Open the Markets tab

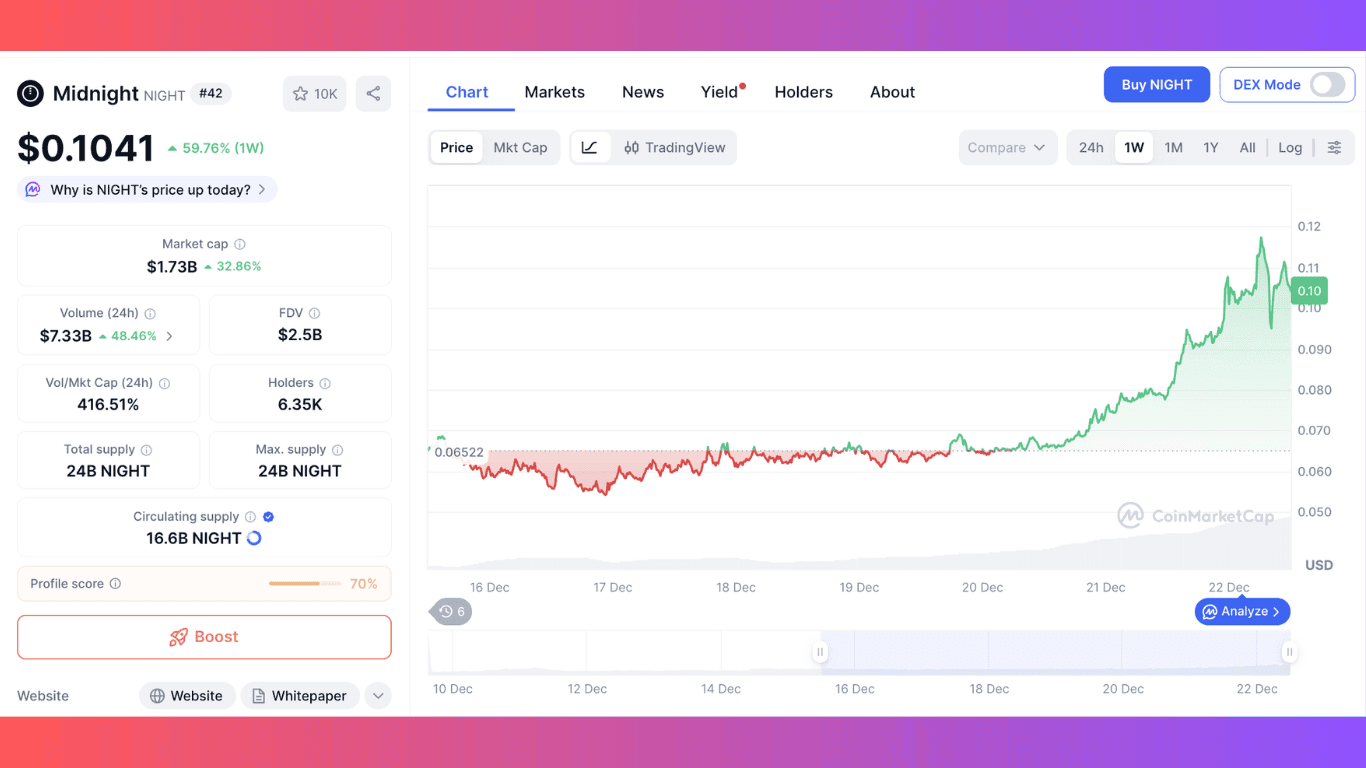[x=555, y=92]
